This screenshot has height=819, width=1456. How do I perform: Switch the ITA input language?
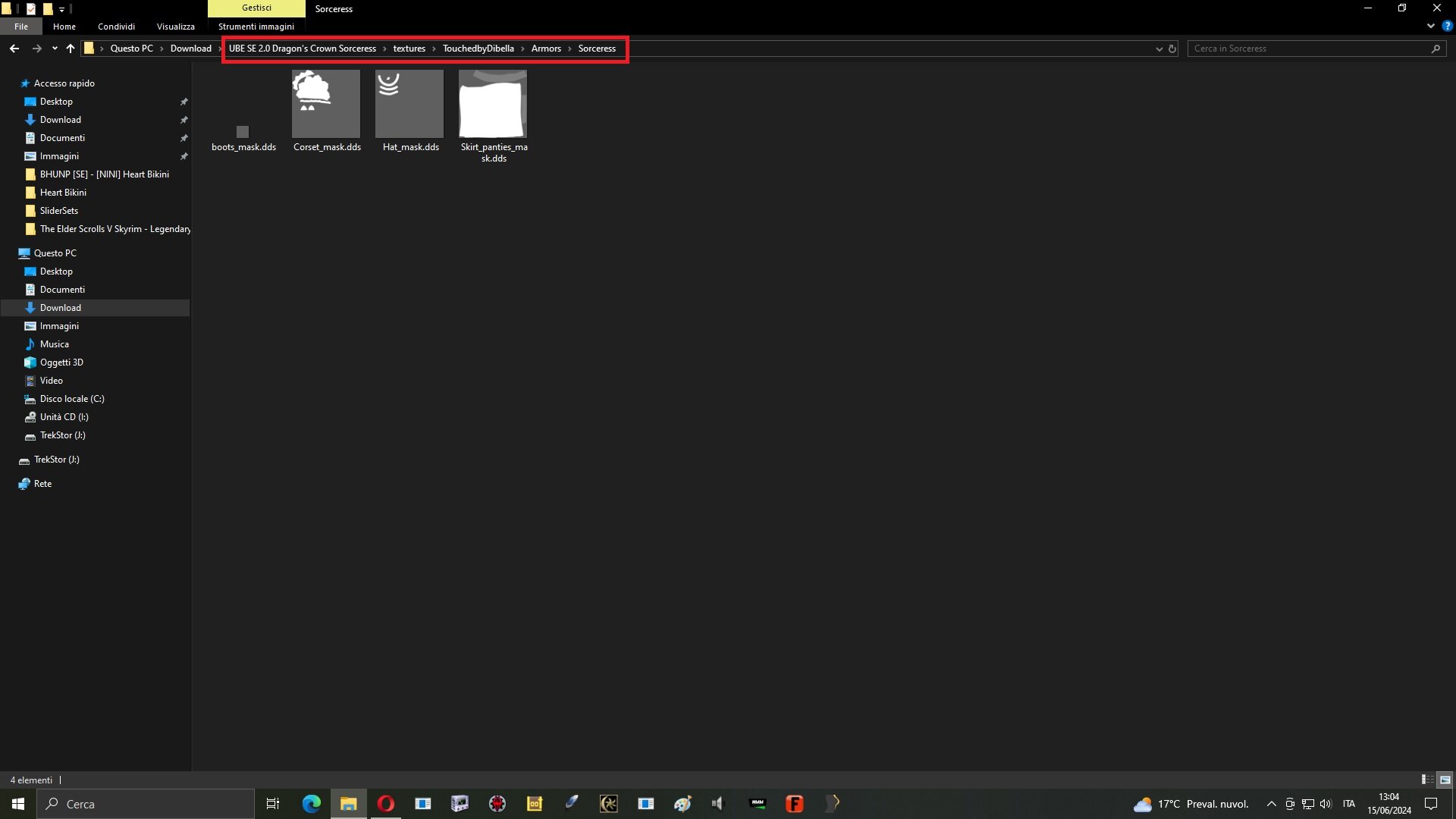(1348, 804)
